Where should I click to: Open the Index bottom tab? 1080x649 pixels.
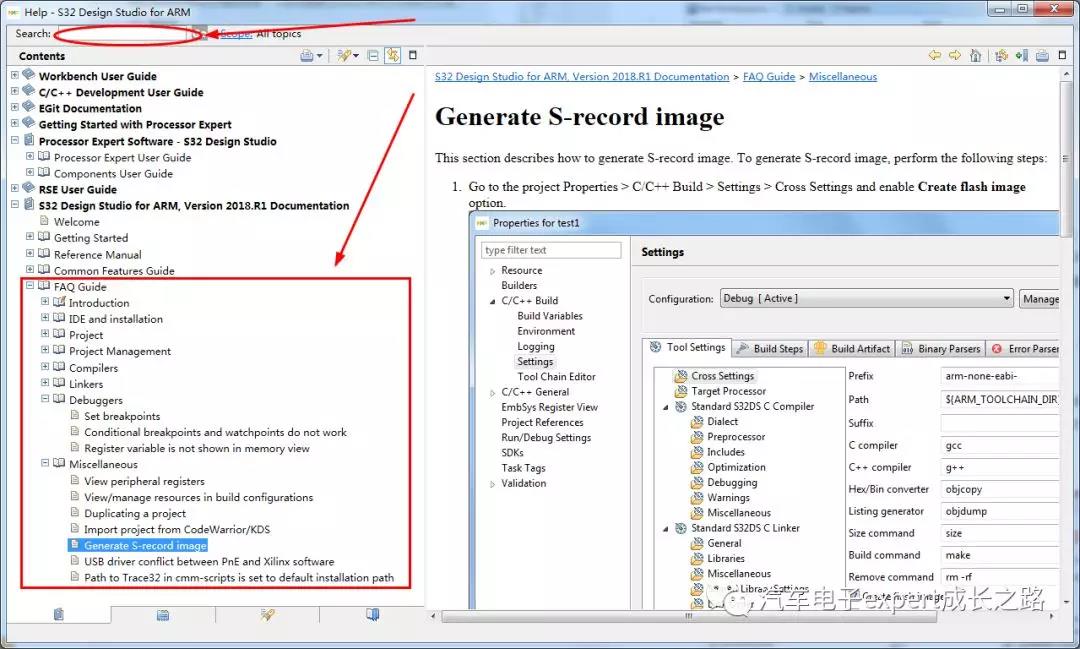(162, 615)
